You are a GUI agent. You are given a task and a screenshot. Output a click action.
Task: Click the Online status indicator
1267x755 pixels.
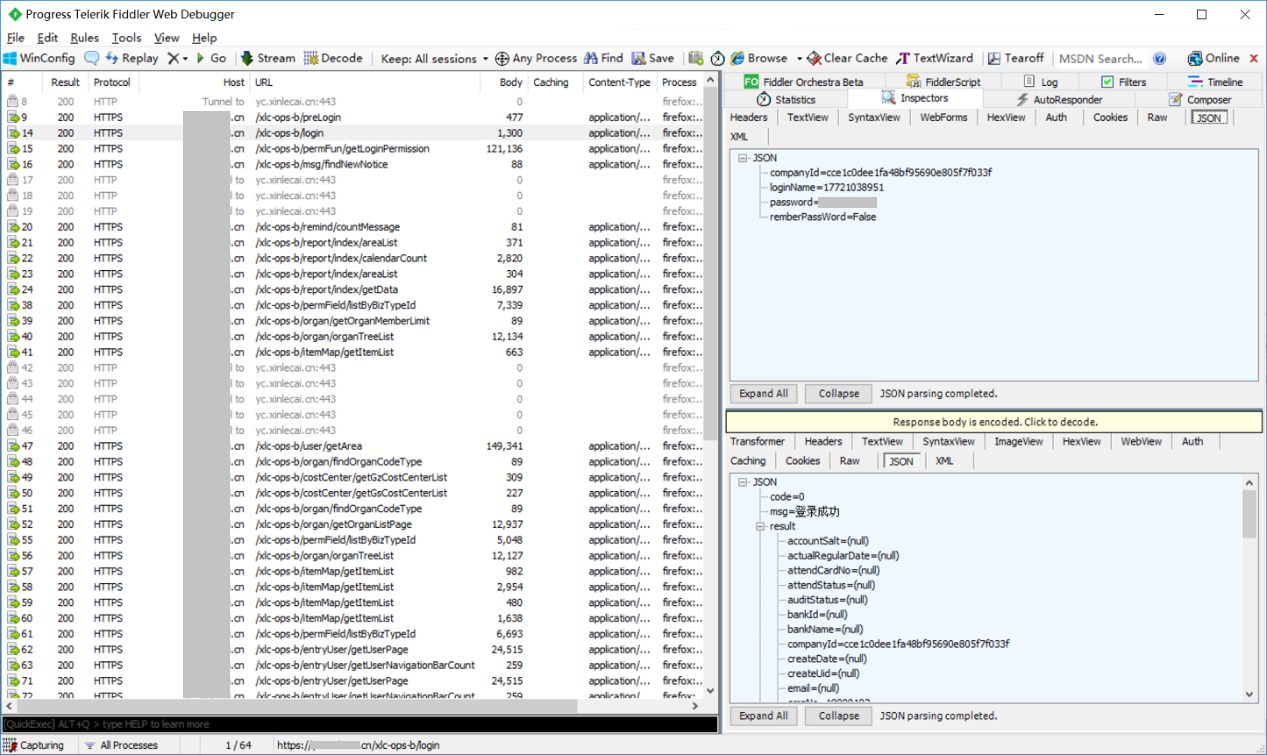1213,58
